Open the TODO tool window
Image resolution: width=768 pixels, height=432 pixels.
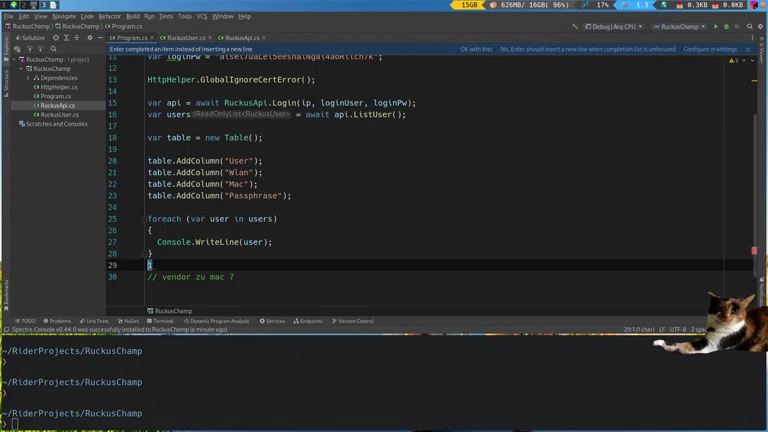25,321
